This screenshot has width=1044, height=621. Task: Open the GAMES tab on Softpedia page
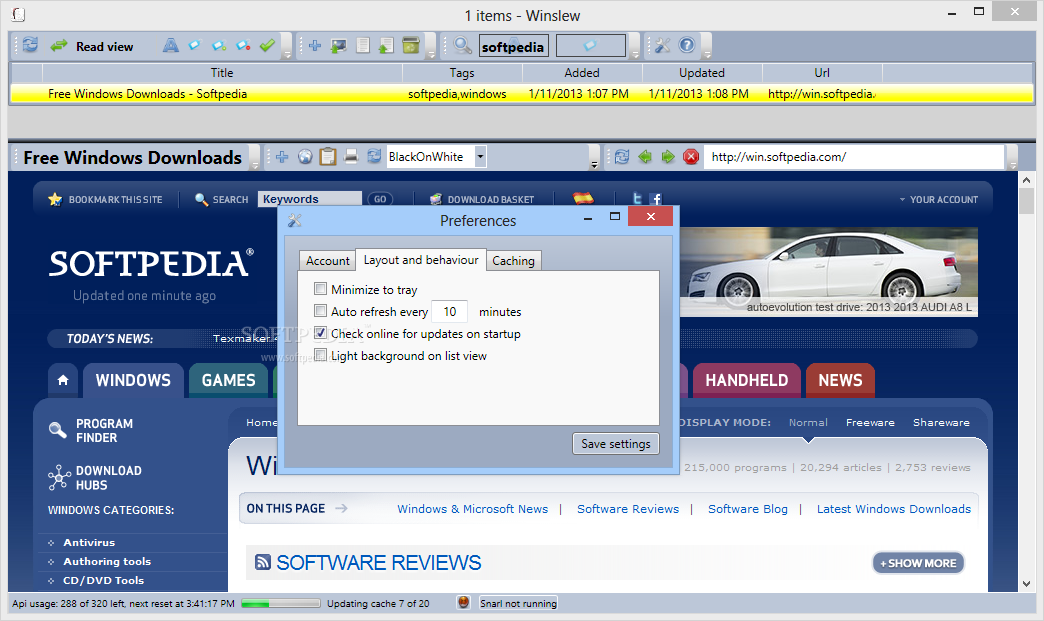(228, 381)
